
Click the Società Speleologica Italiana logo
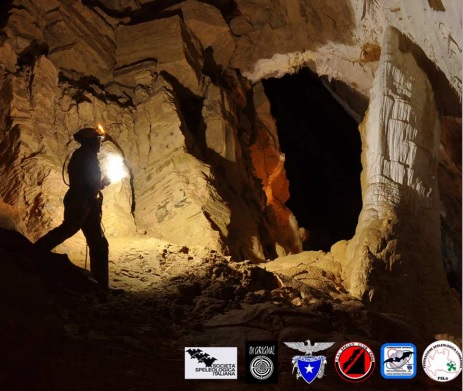pyautogui.click(x=211, y=363)
